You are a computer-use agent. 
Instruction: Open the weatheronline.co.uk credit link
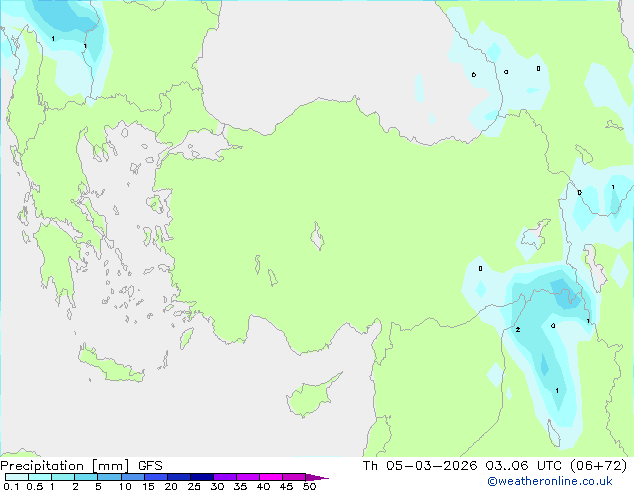[549, 481]
